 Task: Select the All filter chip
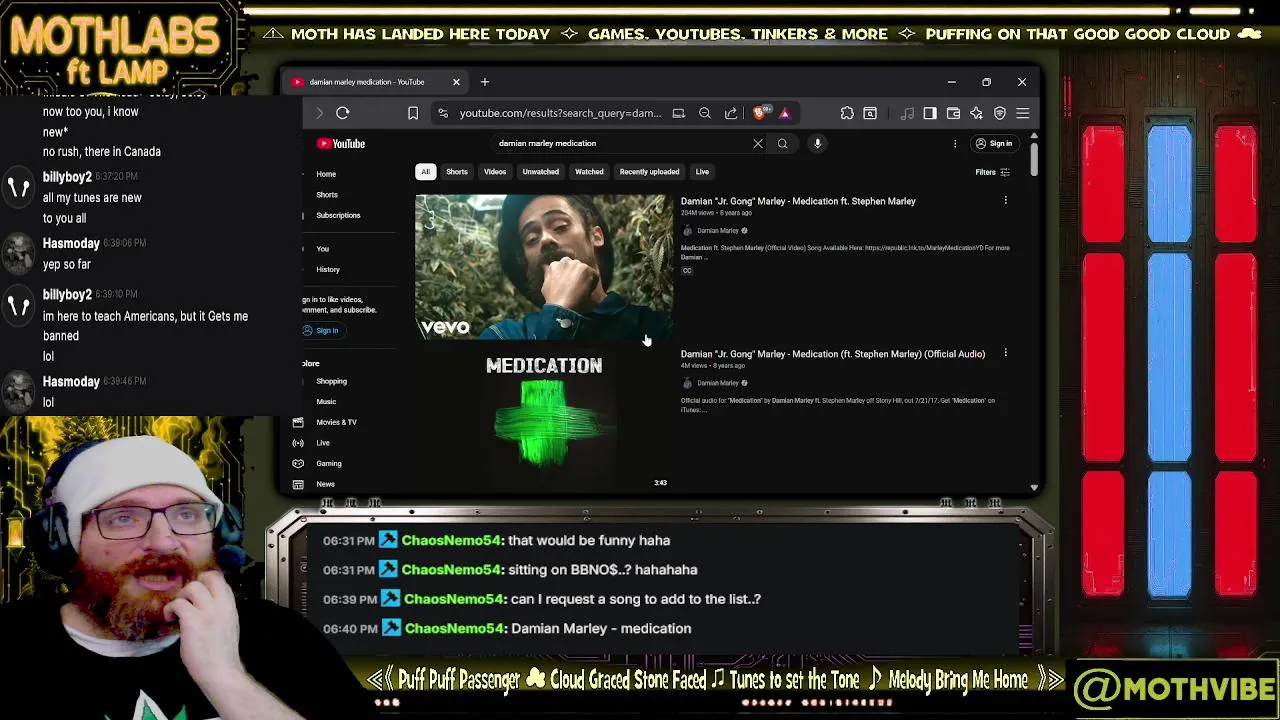click(425, 172)
